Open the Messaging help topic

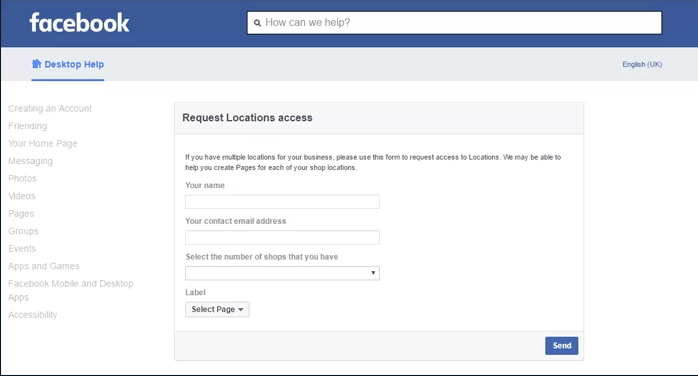30,161
